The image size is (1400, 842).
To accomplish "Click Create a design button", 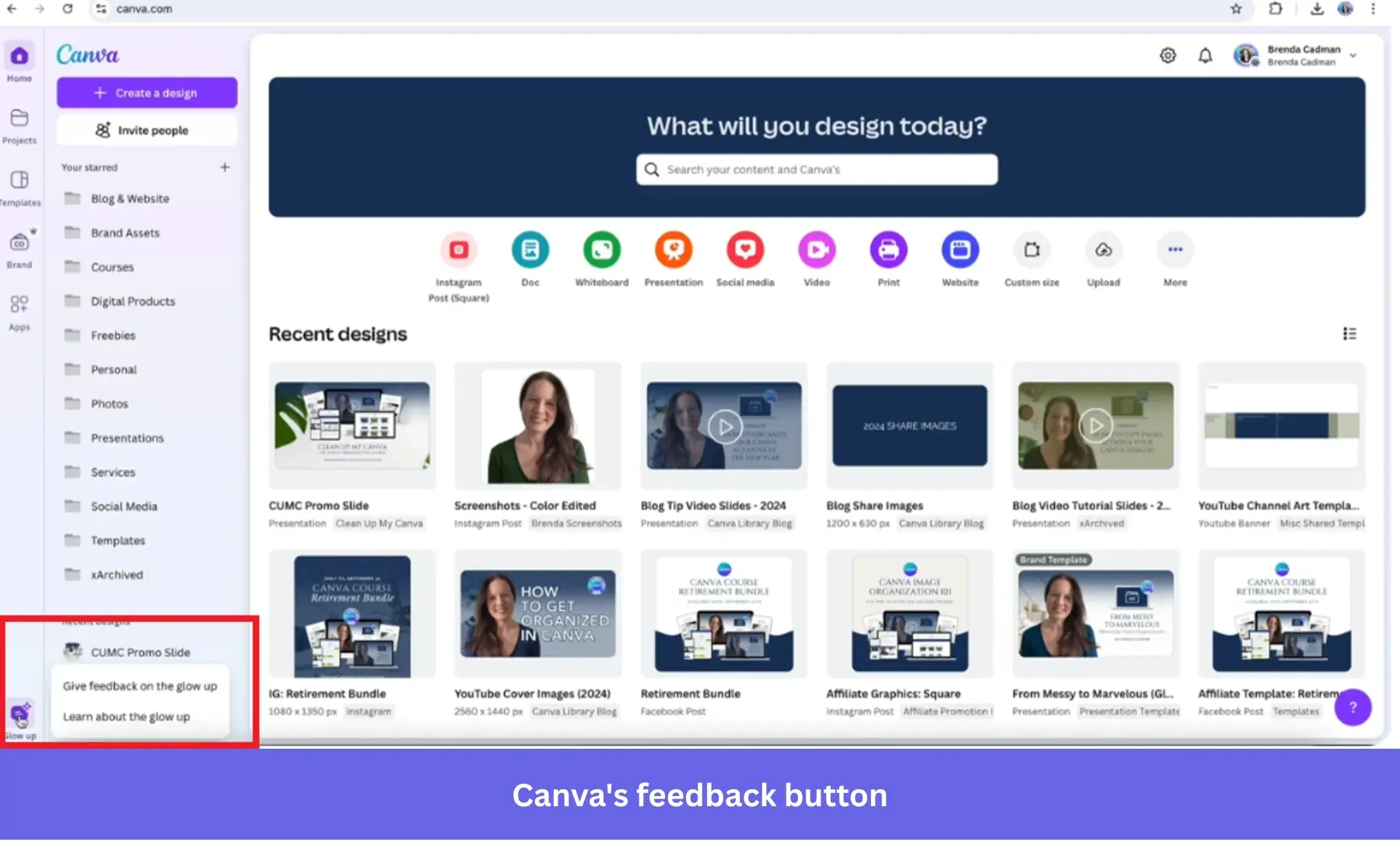I will 147,93.
